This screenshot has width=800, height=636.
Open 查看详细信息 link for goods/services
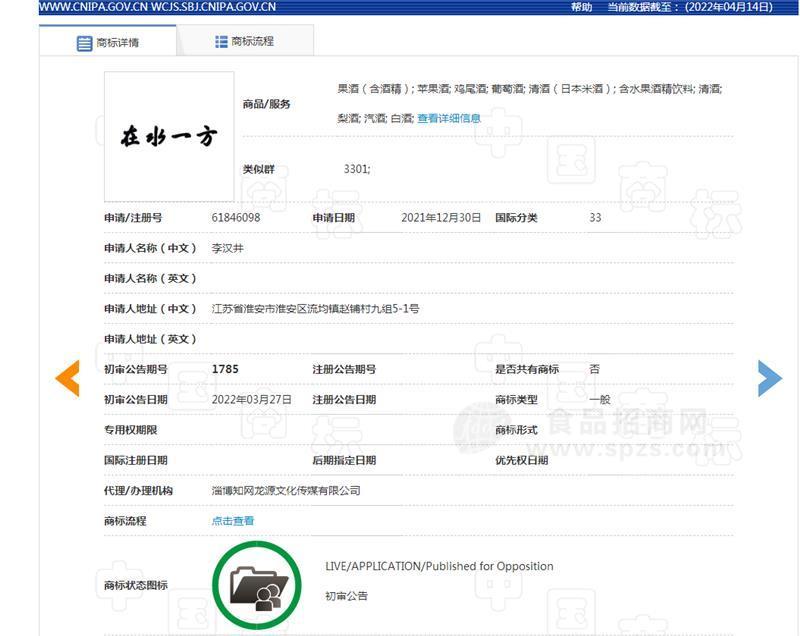[449, 118]
